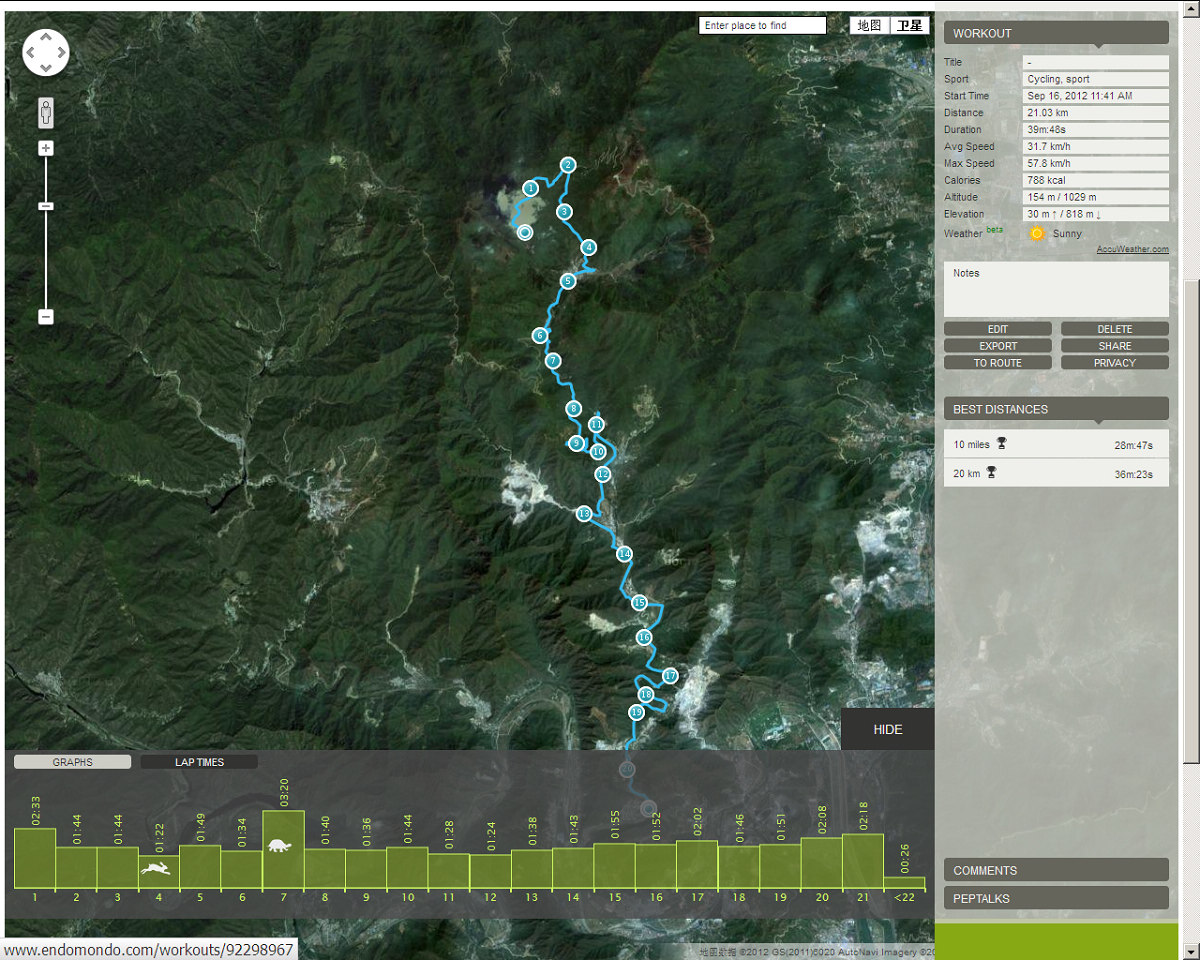Switch to satellite view (卫星)
This screenshot has width=1200, height=960.
(x=909, y=26)
